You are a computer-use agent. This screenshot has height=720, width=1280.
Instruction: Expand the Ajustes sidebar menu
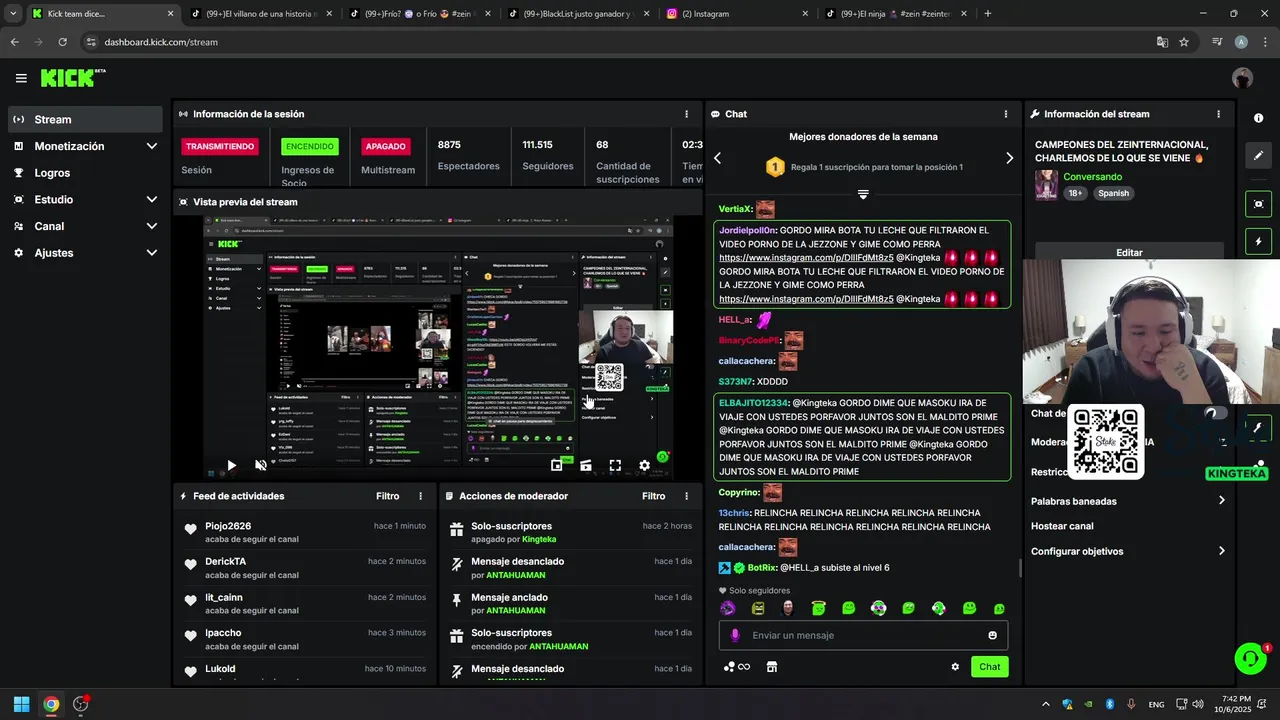click(x=85, y=253)
